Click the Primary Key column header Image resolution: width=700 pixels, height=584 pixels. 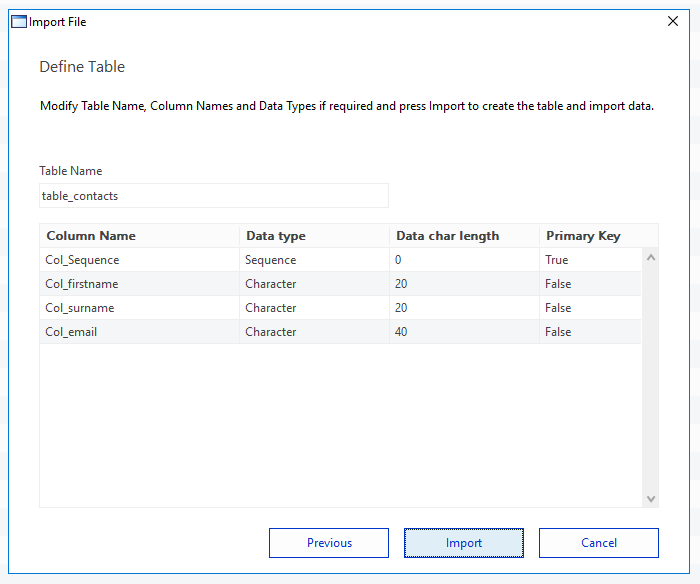599,236
